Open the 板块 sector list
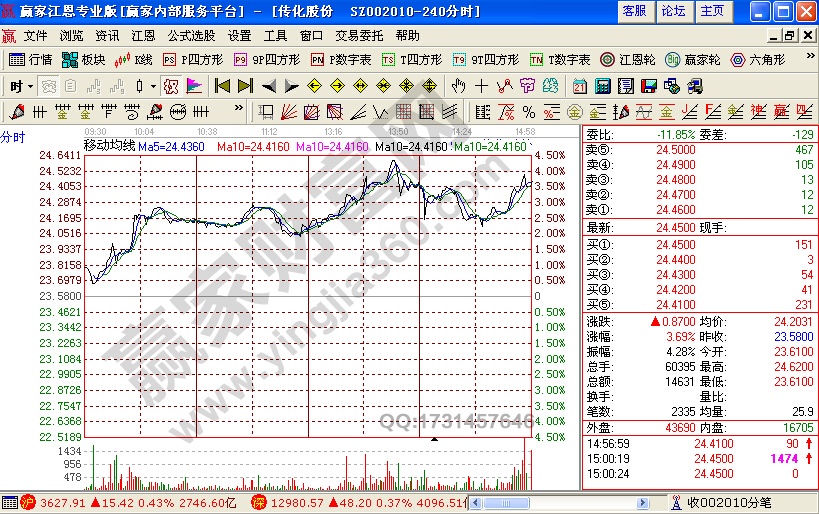The image size is (819, 514). click(84, 60)
